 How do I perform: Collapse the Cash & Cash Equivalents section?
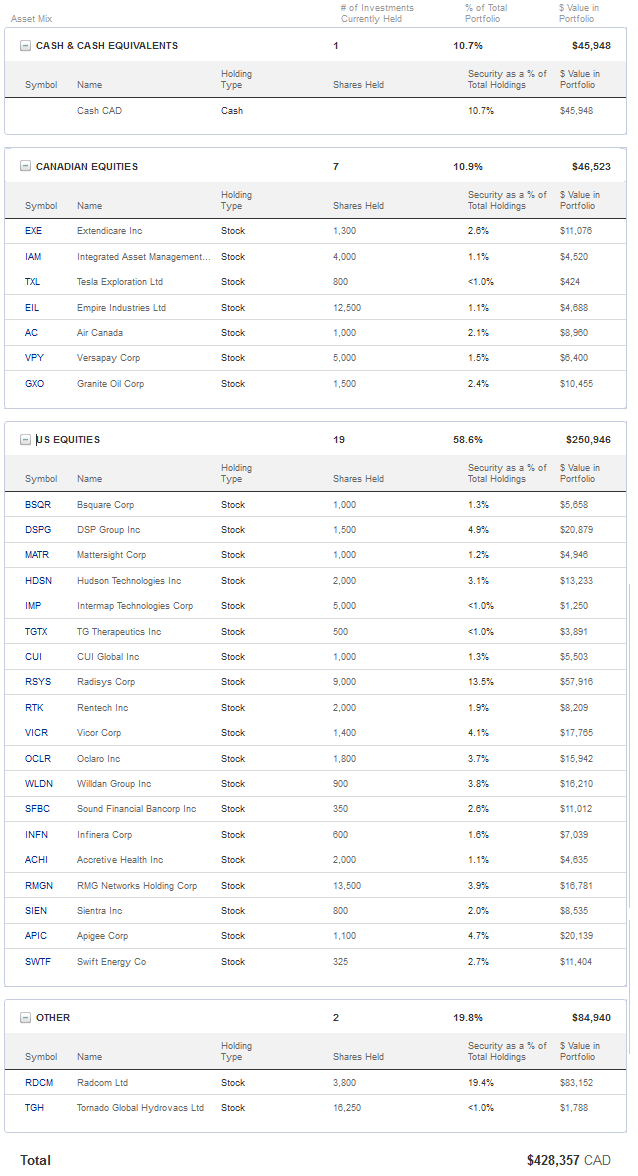click(x=25, y=46)
